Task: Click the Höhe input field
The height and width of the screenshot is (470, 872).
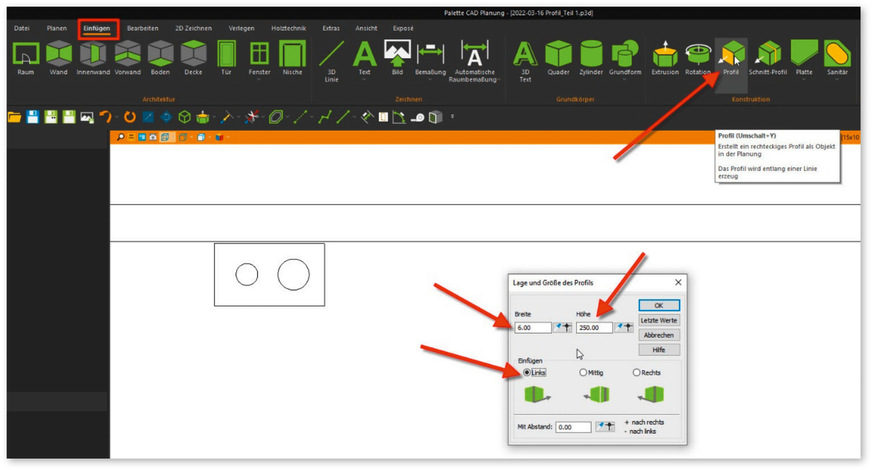Action: coord(594,327)
